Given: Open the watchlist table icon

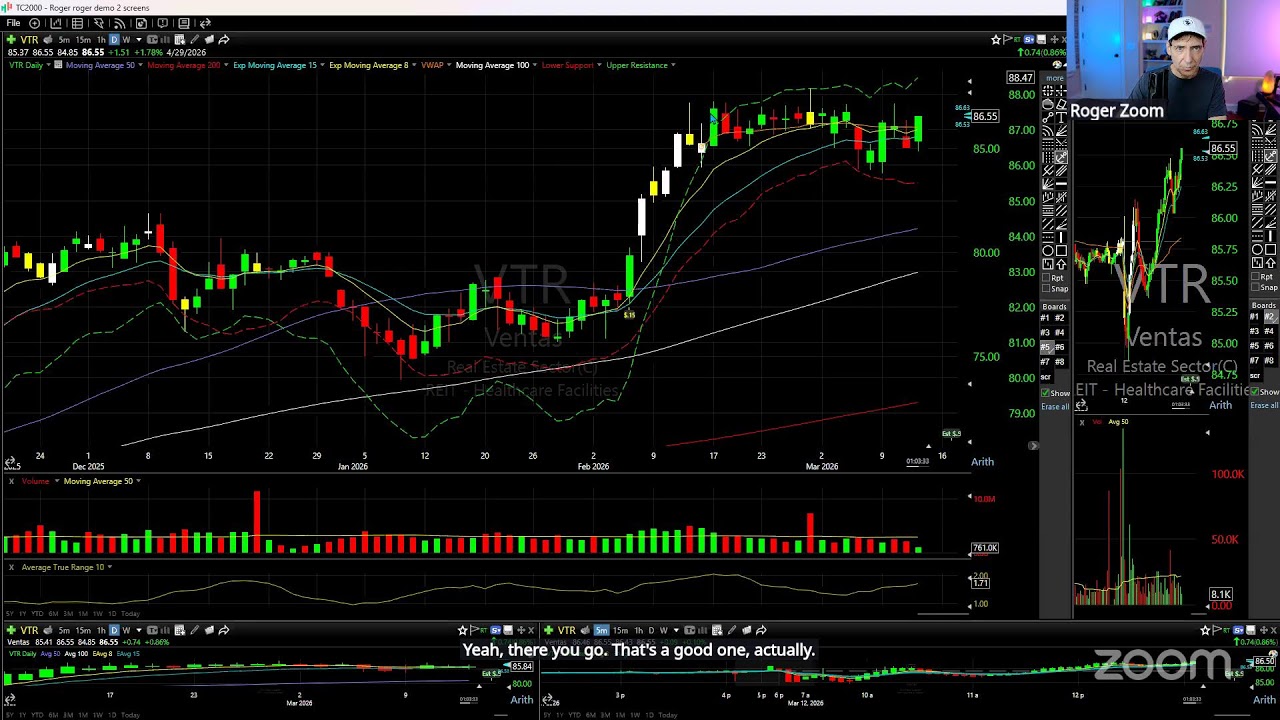Looking at the screenshot, I should tap(77, 23).
